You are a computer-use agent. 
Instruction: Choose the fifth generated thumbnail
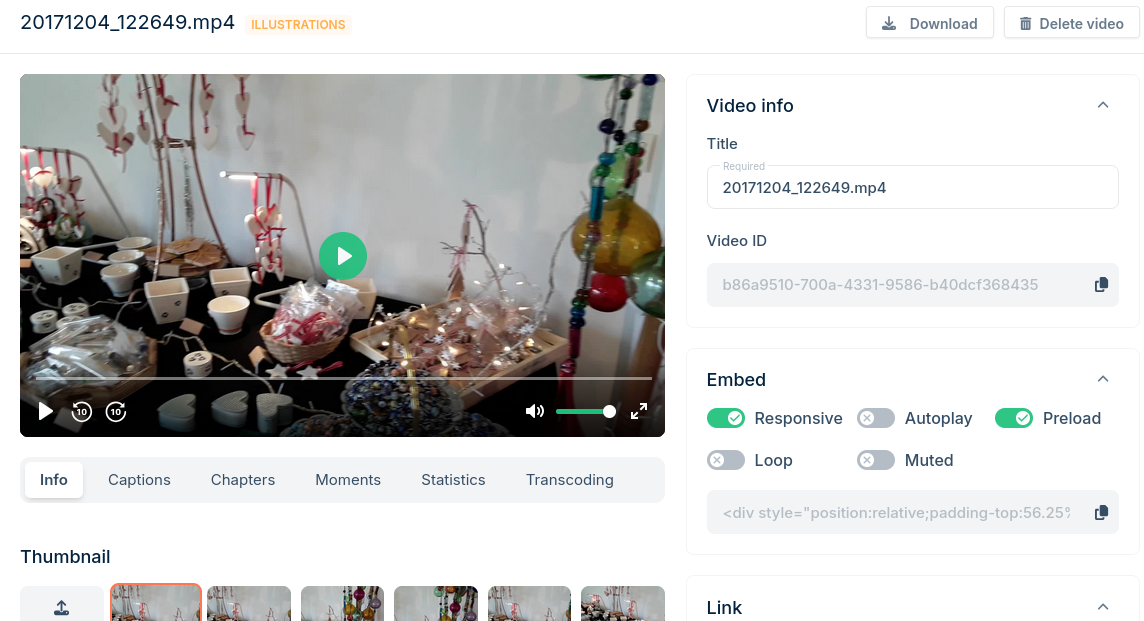coord(529,603)
